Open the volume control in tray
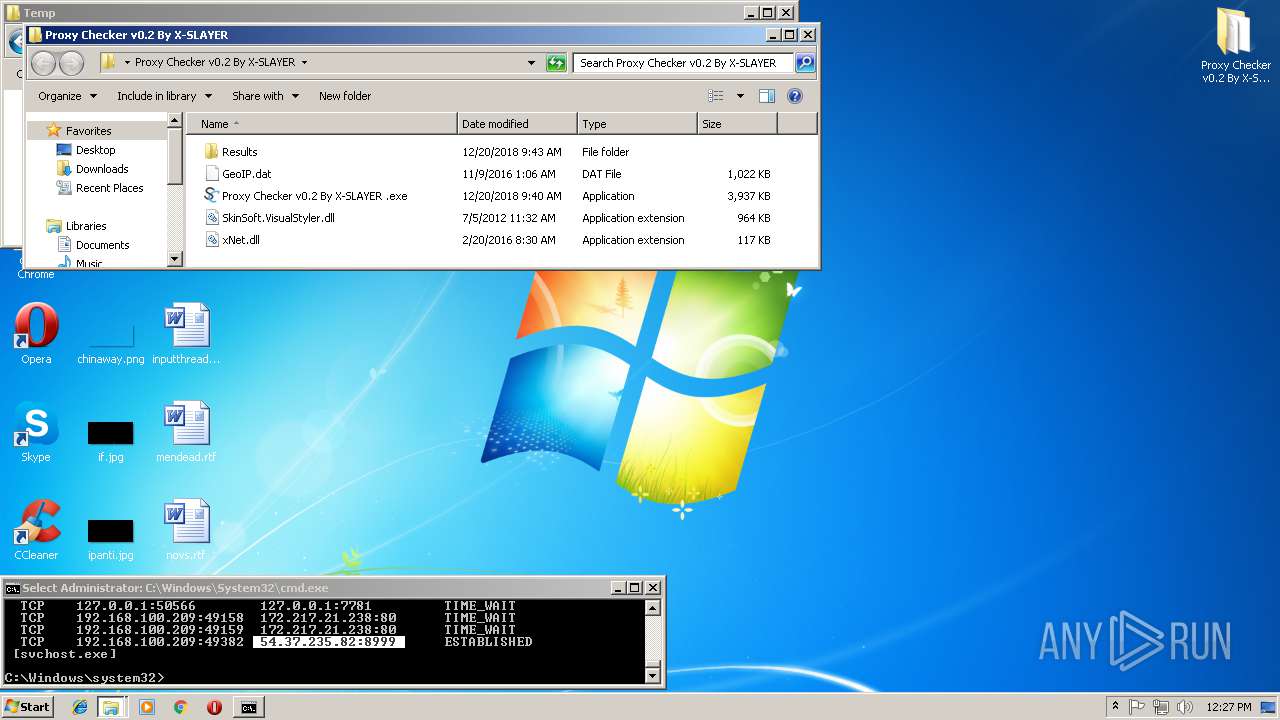Image resolution: width=1280 pixels, height=720 pixels. point(1183,707)
